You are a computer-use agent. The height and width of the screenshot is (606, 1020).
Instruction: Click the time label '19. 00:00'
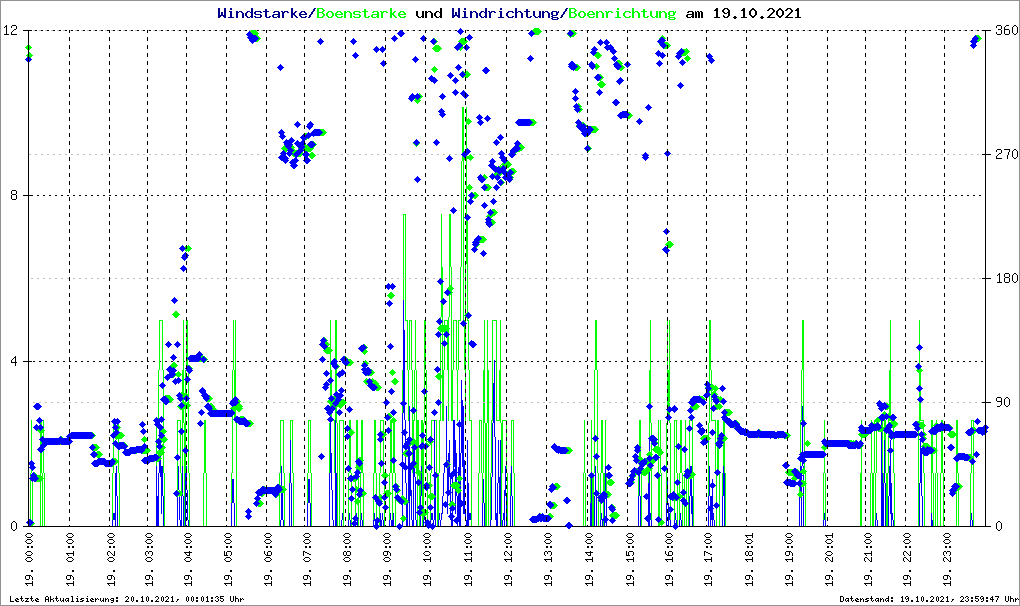[x=29, y=560]
